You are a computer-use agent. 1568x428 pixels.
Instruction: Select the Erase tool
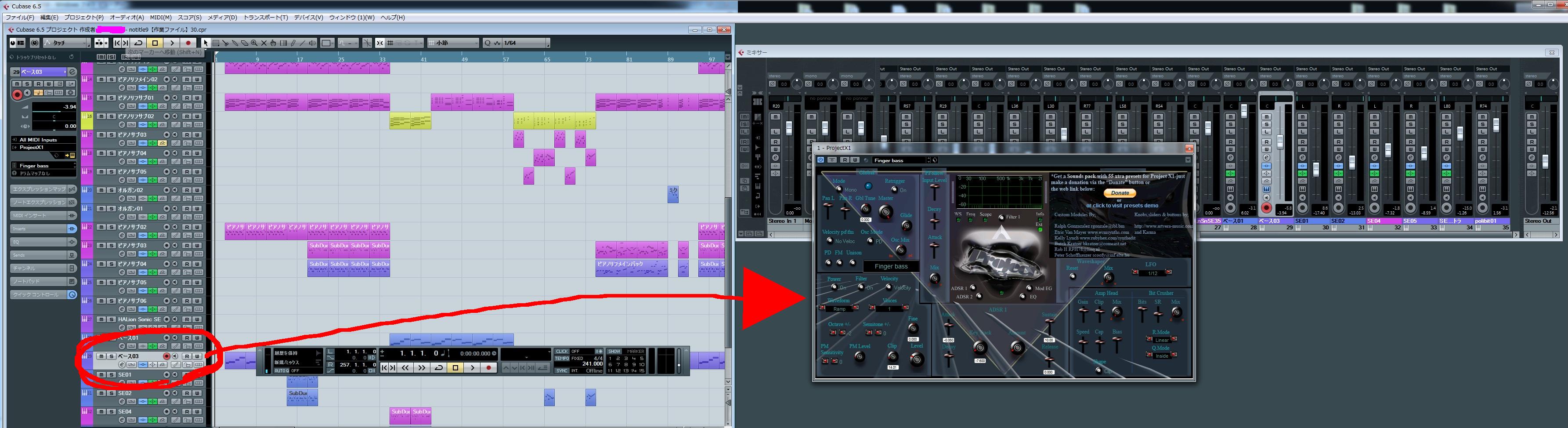(x=245, y=43)
